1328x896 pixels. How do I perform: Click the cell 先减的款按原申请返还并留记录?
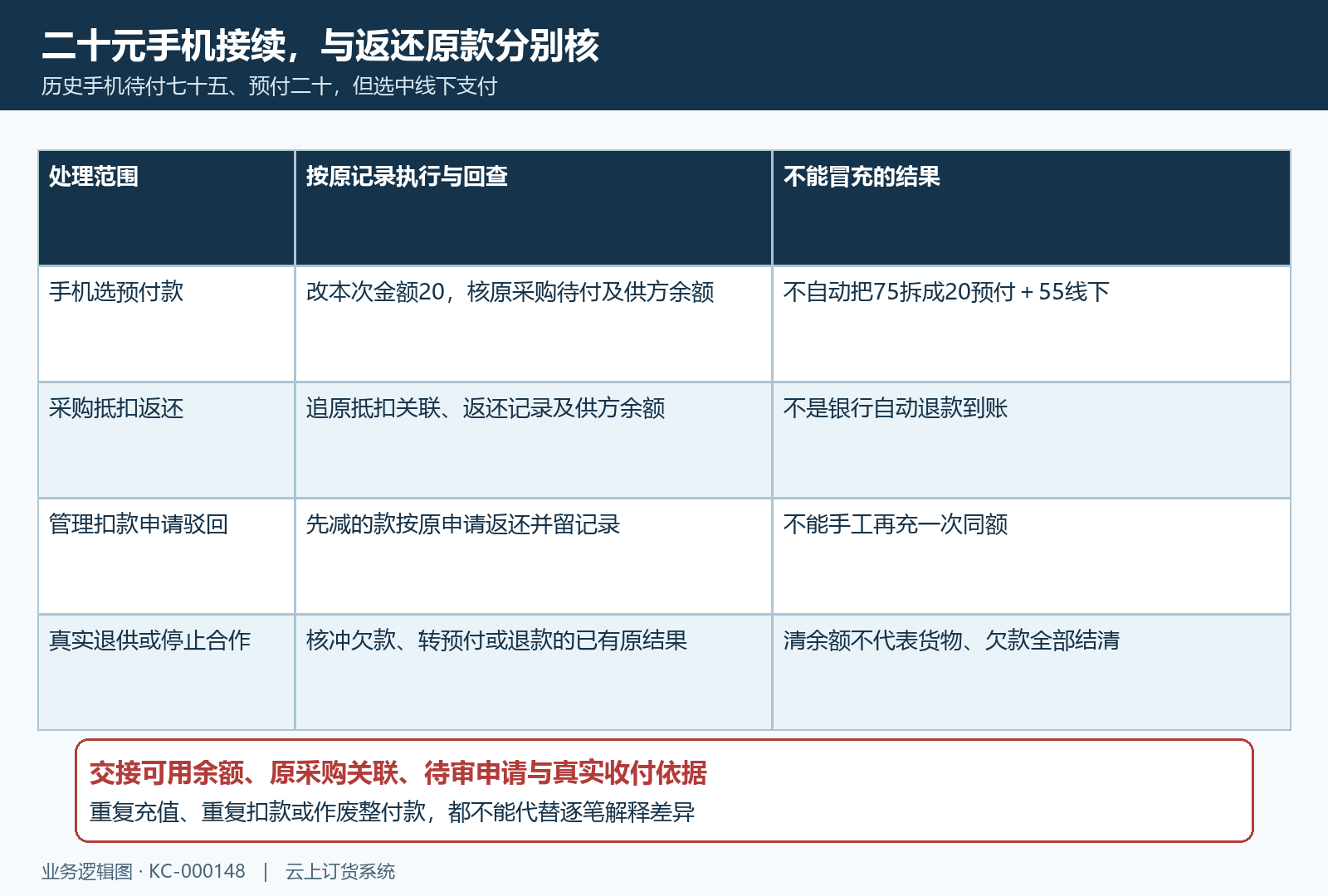click(x=534, y=556)
